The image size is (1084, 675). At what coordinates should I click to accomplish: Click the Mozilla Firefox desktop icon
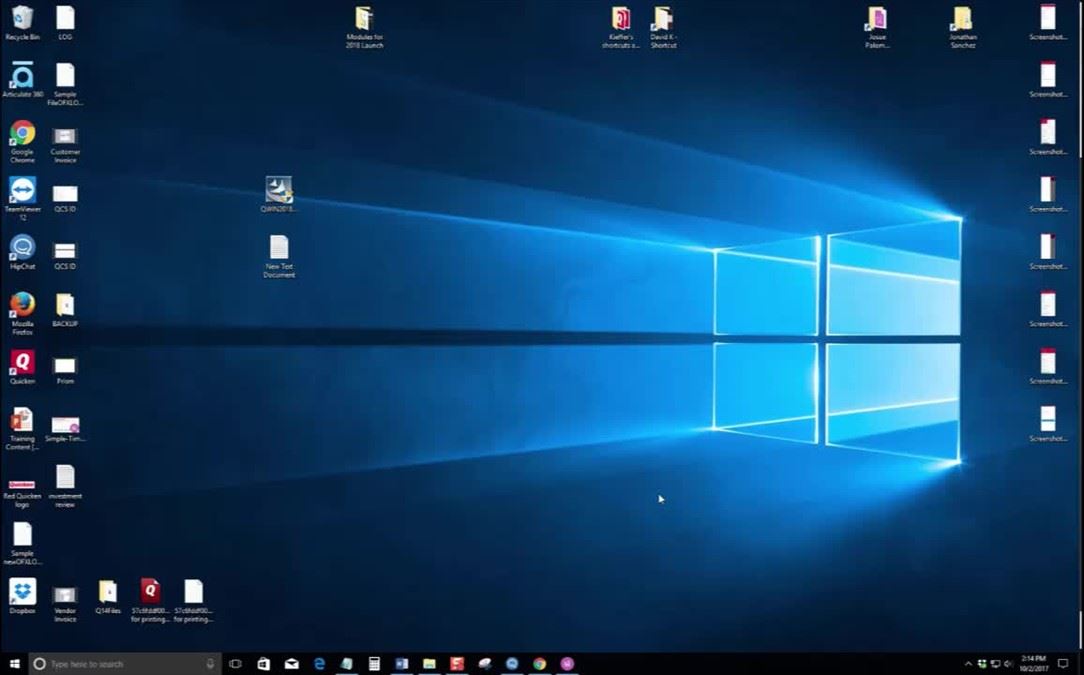tap(22, 305)
